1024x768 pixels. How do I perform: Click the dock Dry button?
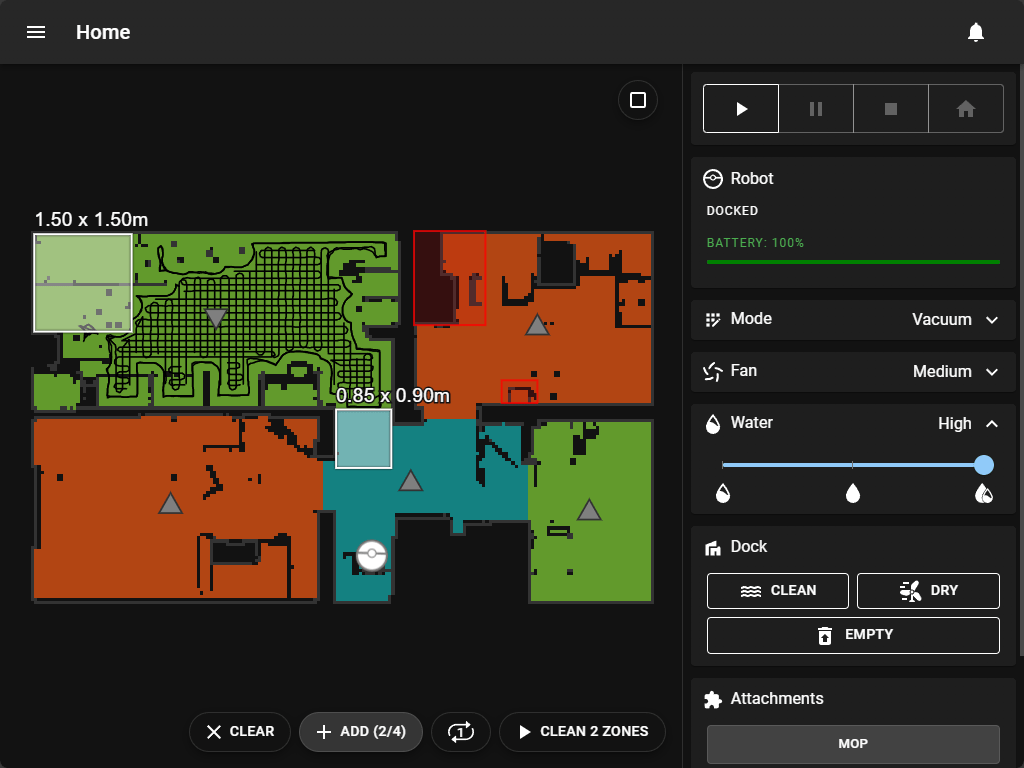(928, 590)
